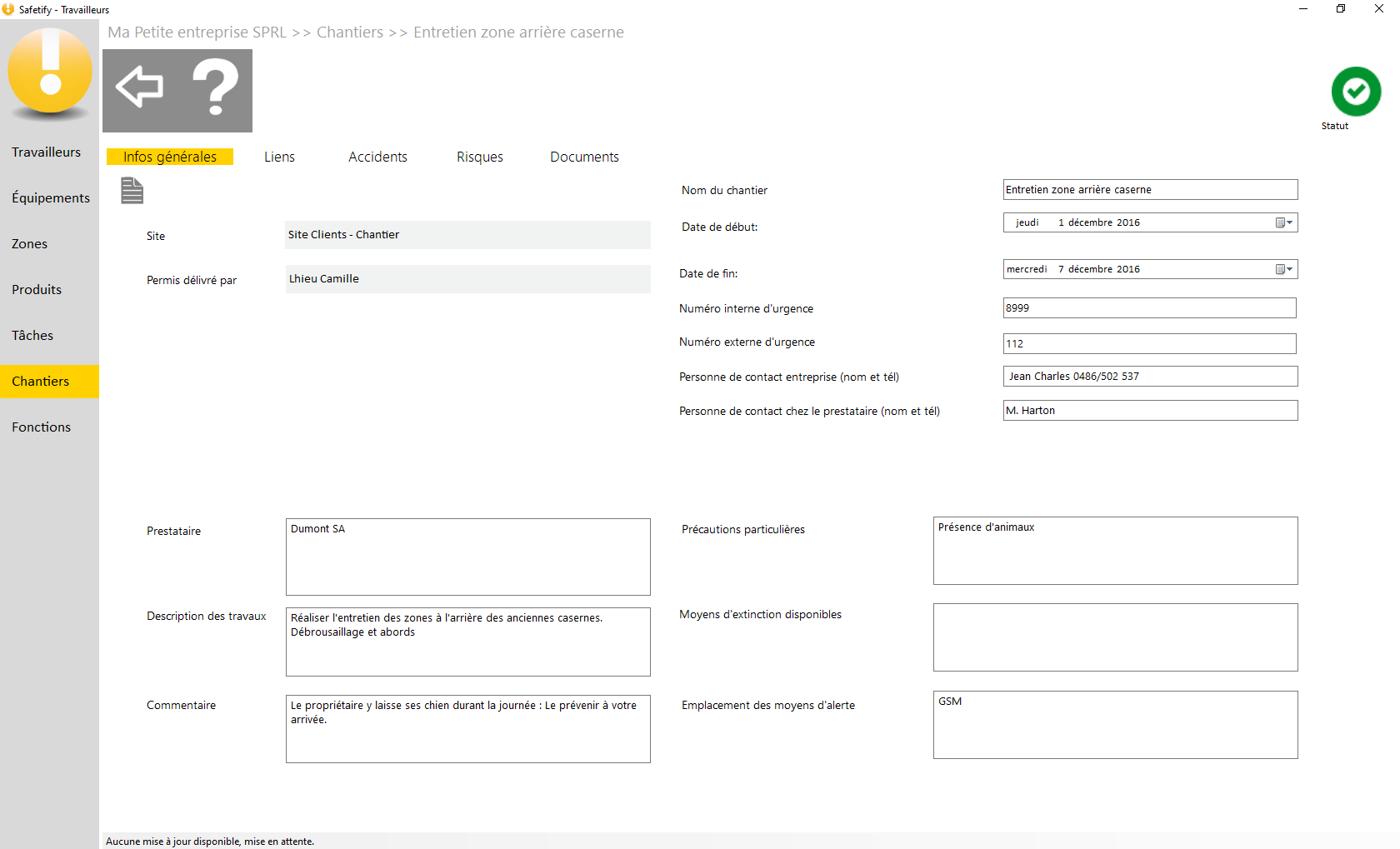The height and width of the screenshot is (849, 1400).
Task: Click the day number in Date de début
Action: point(1061,222)
